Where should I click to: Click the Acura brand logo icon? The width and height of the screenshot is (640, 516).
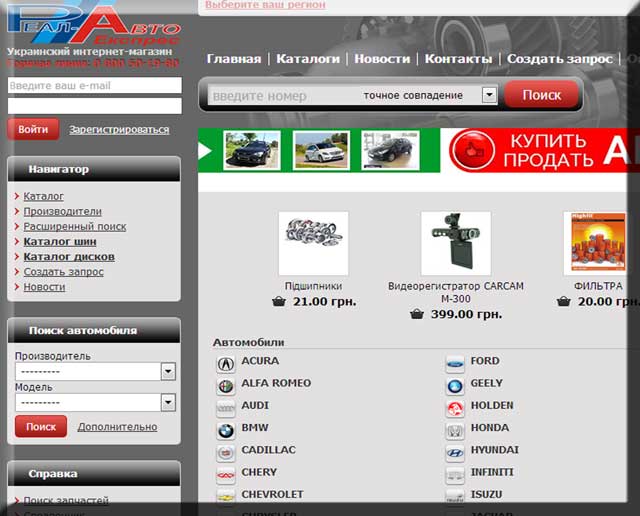[226, 363]
